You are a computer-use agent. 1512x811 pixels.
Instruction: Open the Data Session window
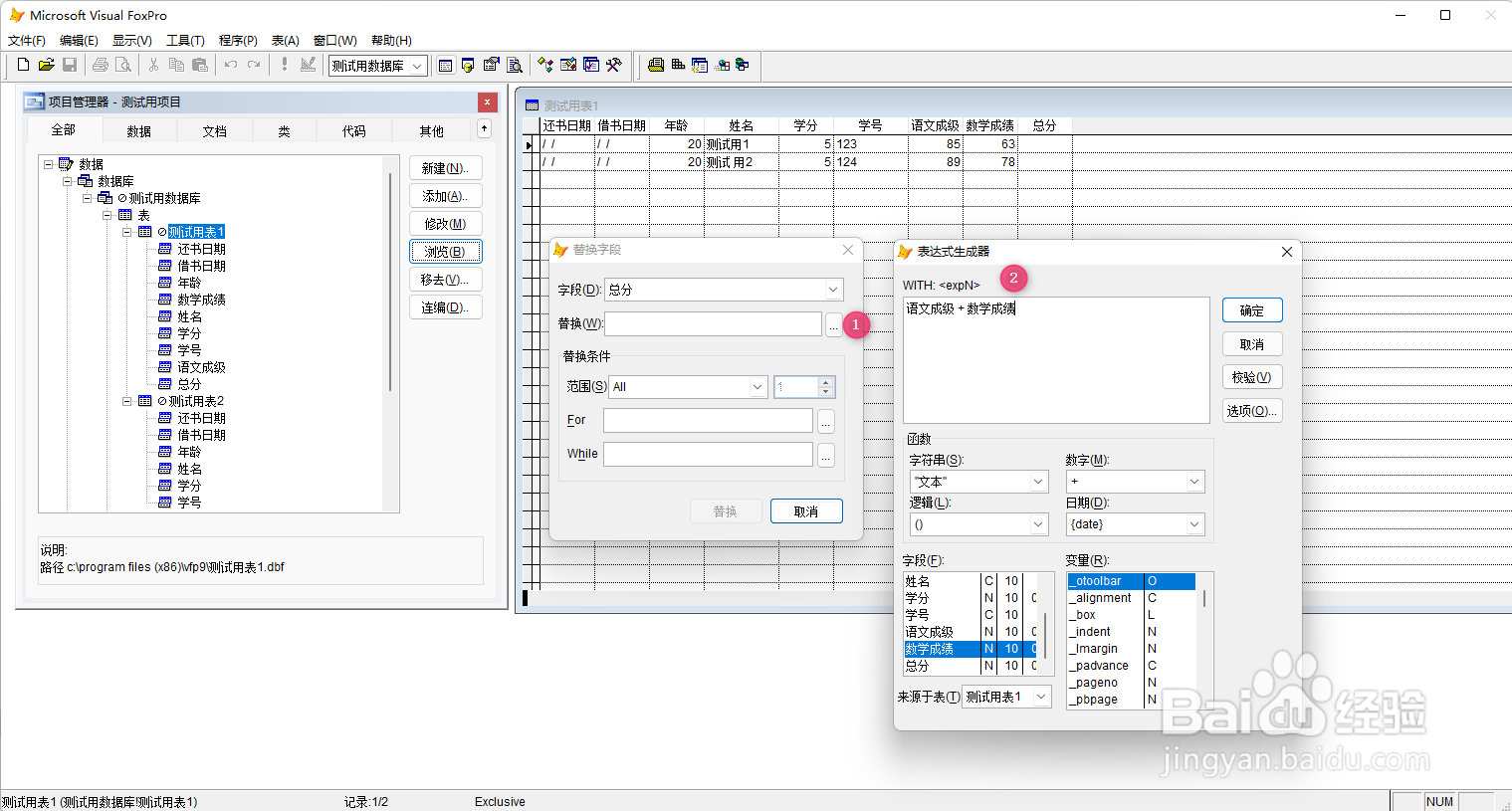(468, 65)
